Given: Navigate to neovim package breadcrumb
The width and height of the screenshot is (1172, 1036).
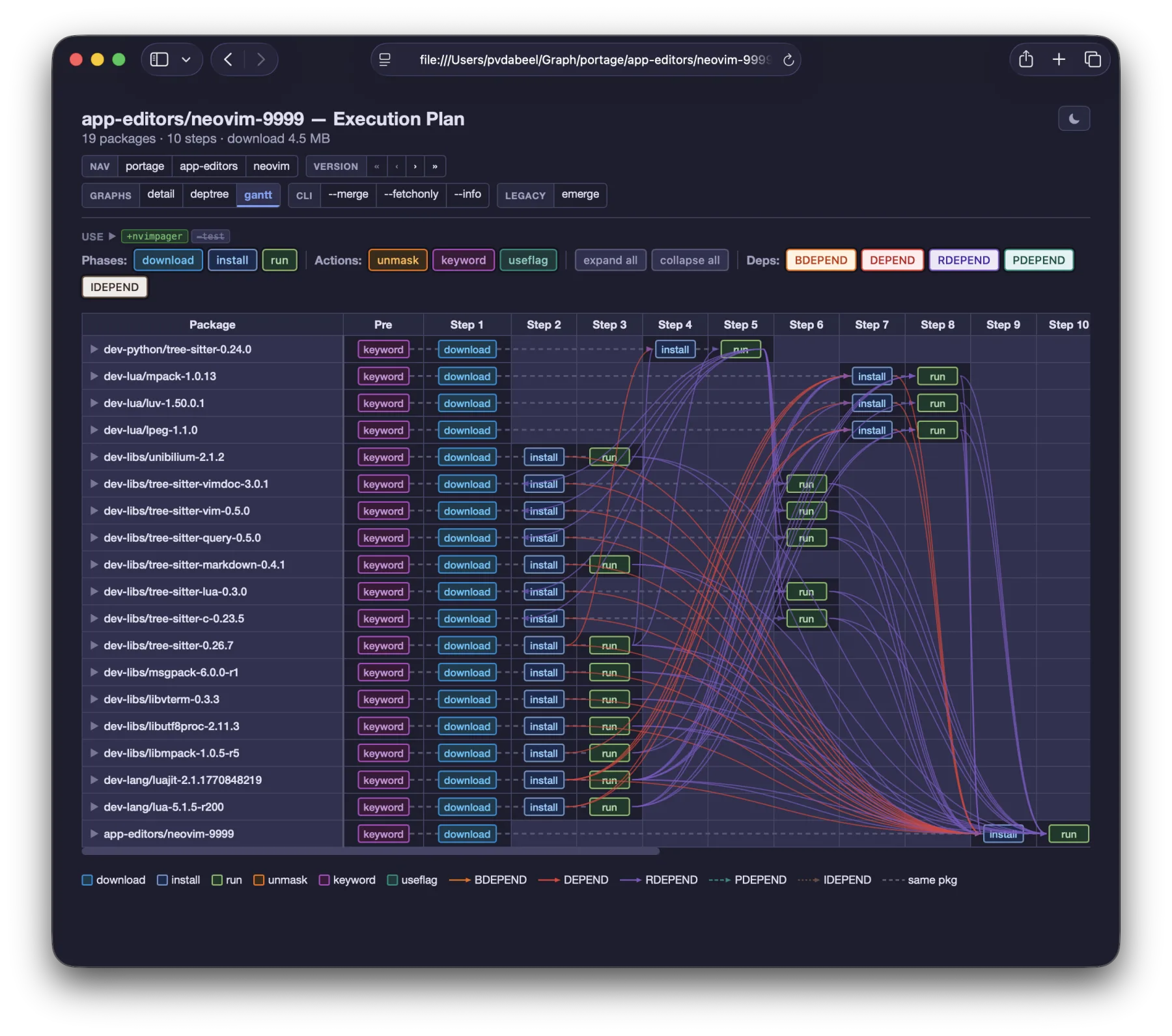Looking at the screenshot, I should click(x=272, y=166).
